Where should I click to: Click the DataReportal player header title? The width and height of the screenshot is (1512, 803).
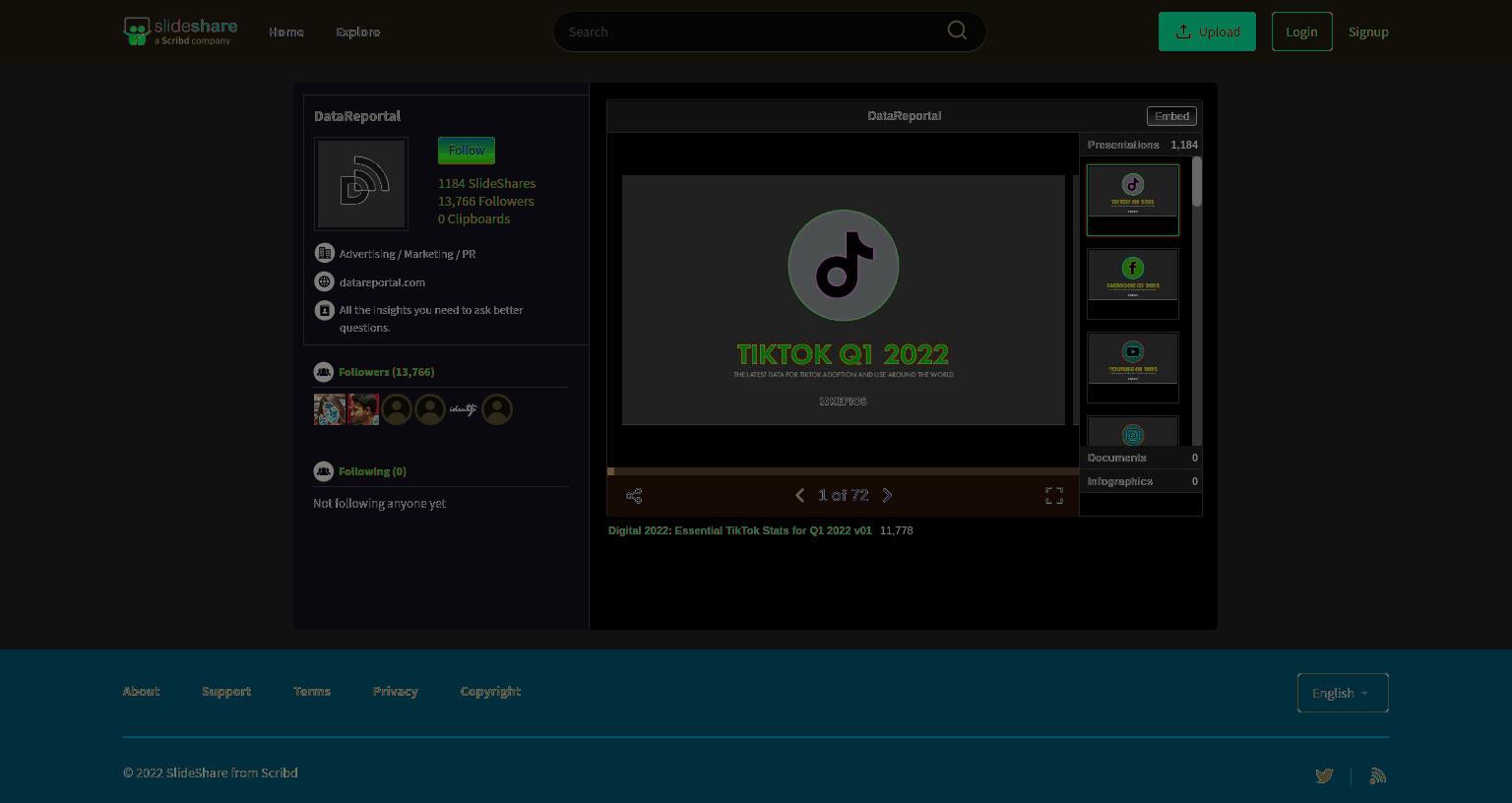(904, 116)
